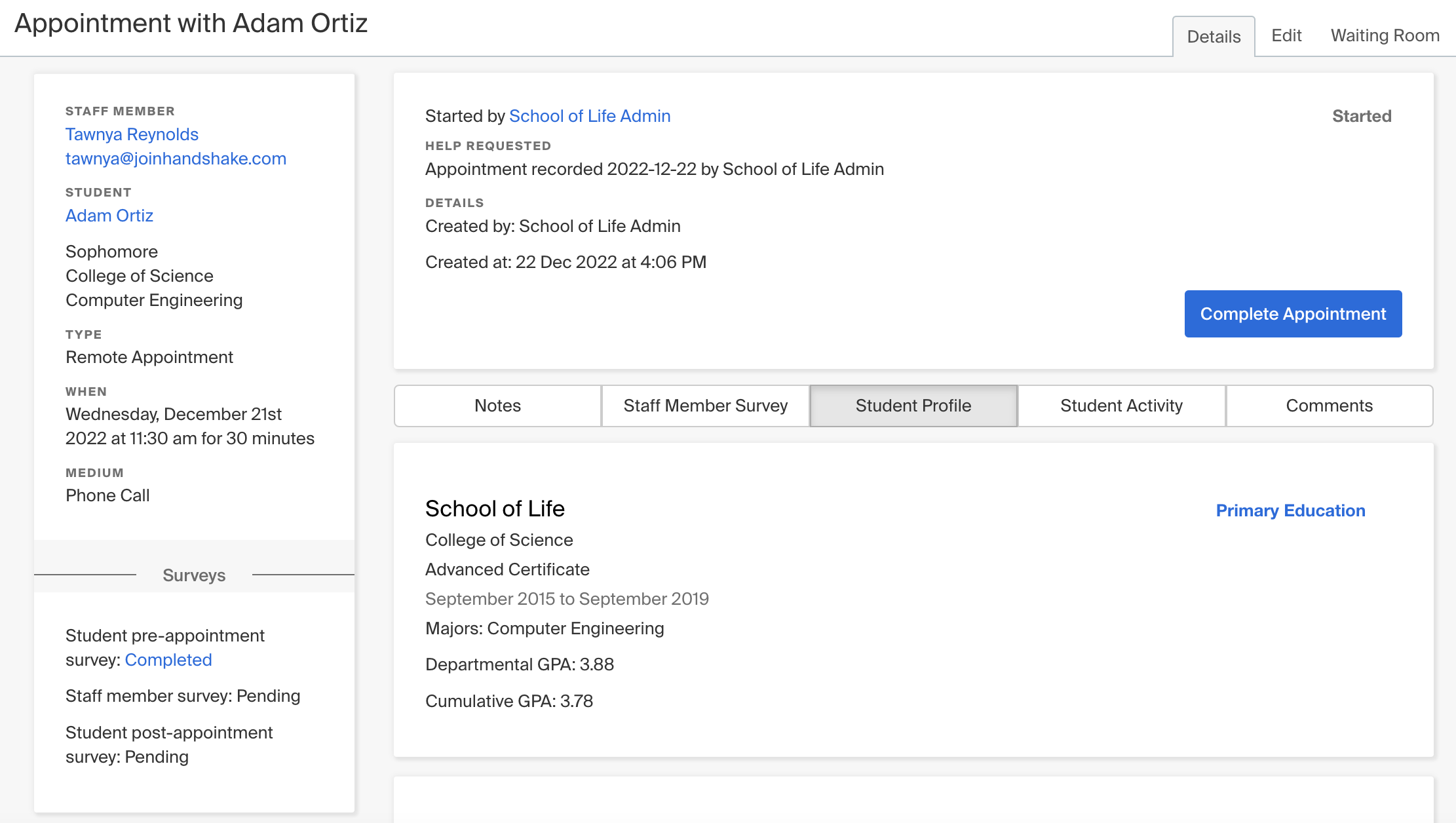Screen dimensions: 1456x823
Task: Select the Remote Appointment type text
Action: click(149, 357)
